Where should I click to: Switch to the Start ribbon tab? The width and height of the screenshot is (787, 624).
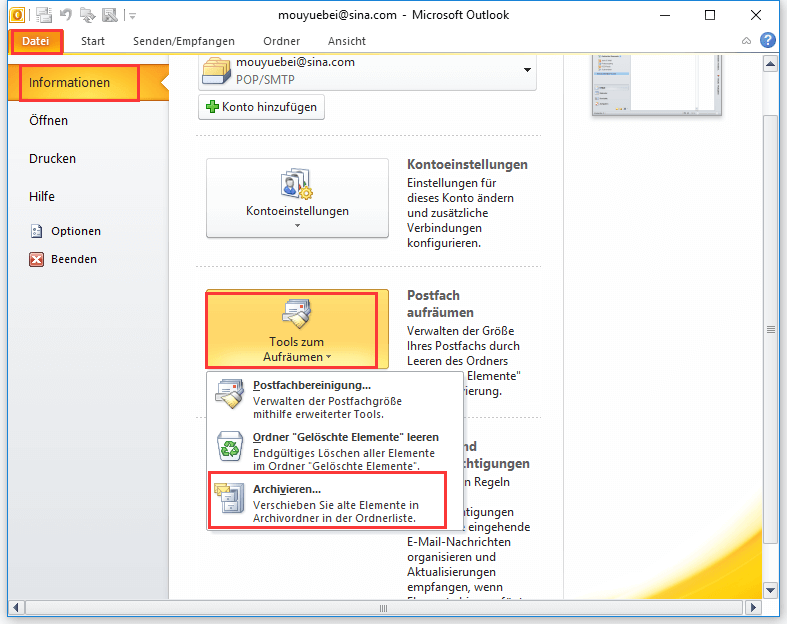tap(93, 41)
